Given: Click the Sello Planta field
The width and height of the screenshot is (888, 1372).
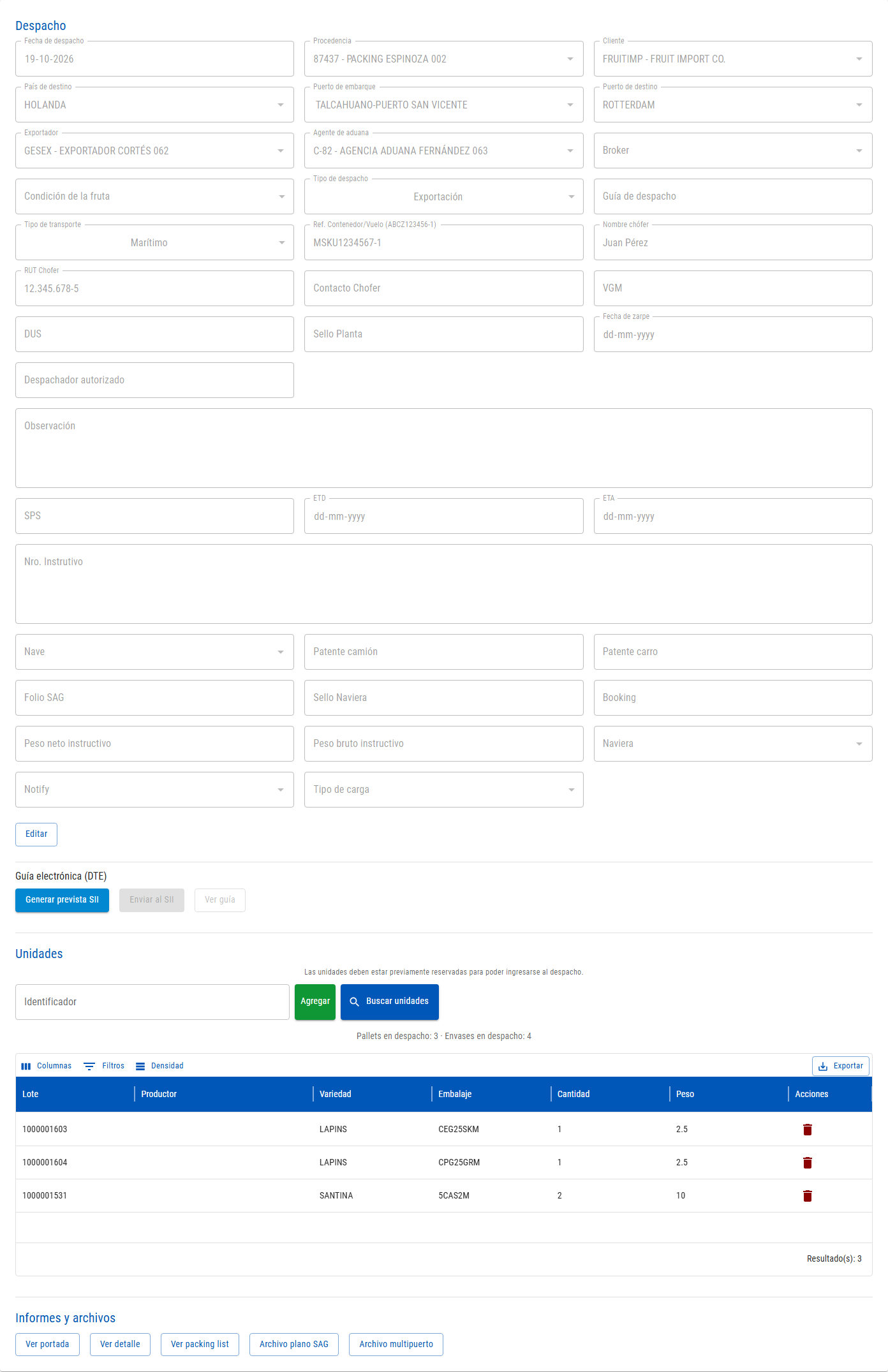Looking at the screenshot, I should [x=443, y=334].
